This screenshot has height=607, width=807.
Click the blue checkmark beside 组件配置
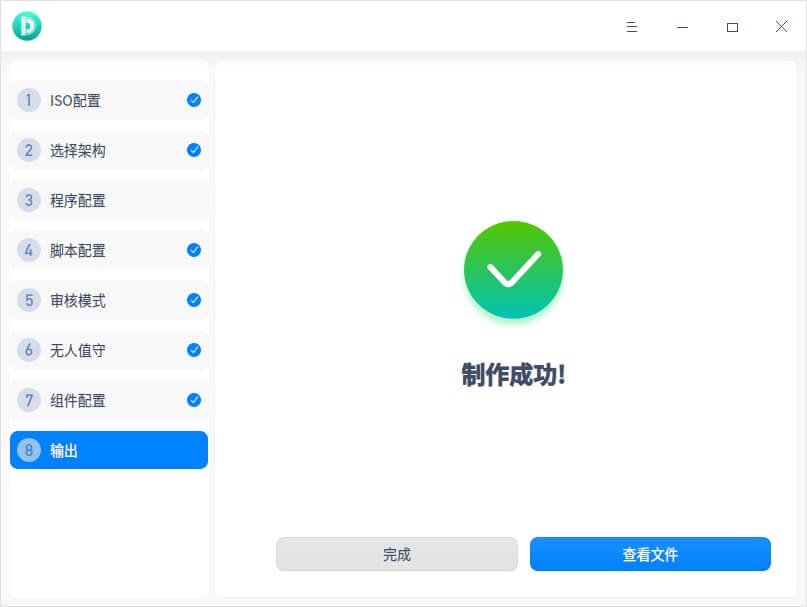[x=194, y=400]
